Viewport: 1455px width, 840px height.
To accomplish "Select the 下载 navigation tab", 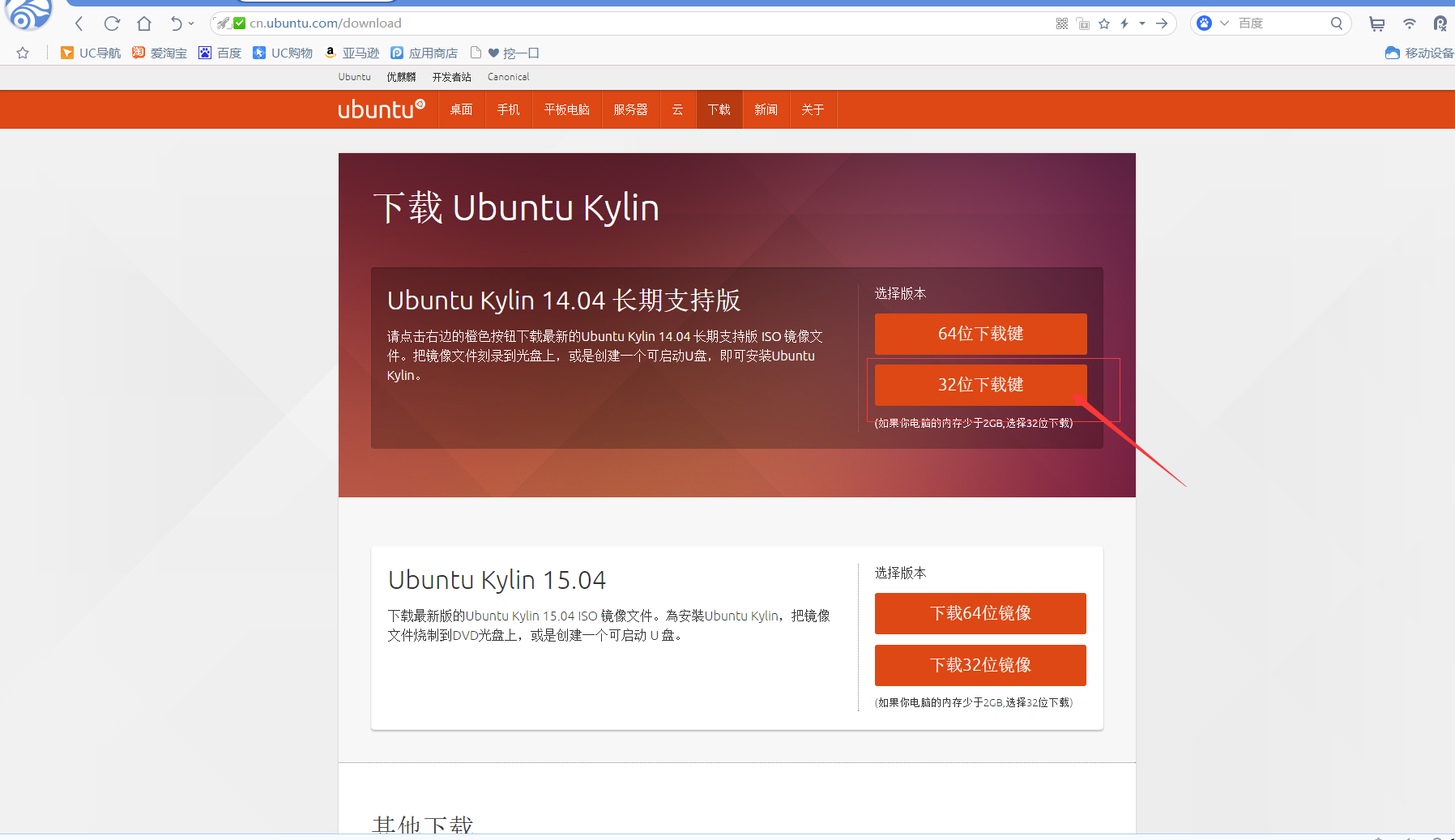I will pos(719,109).
